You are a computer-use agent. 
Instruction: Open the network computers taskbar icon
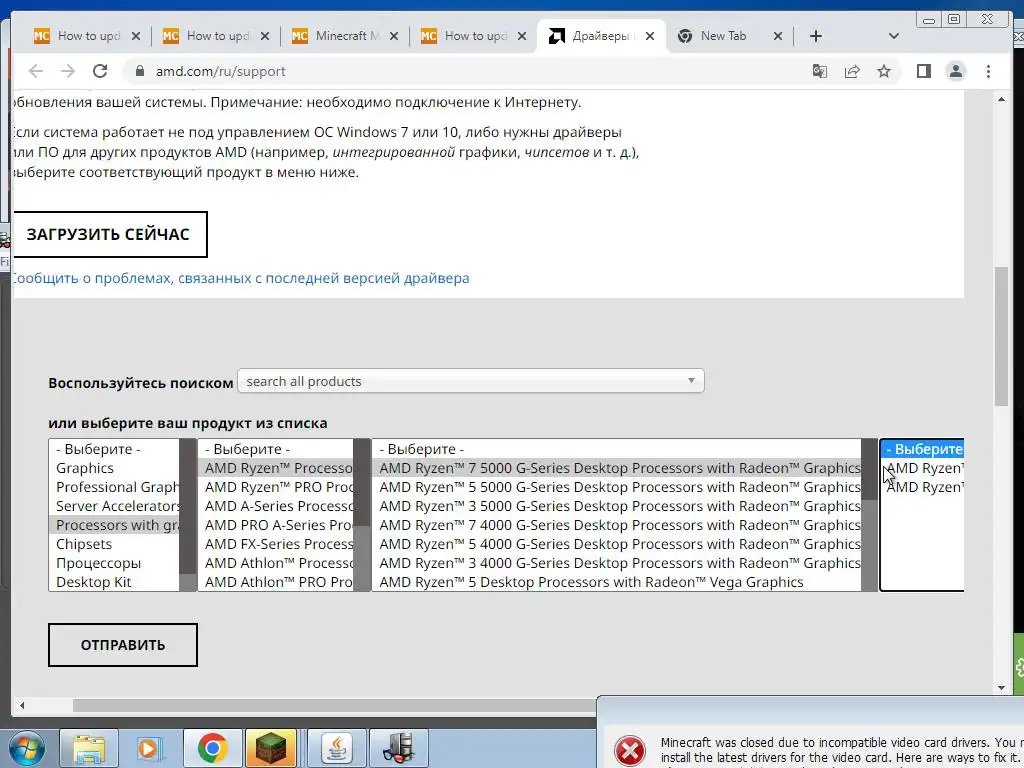(398, 748)
